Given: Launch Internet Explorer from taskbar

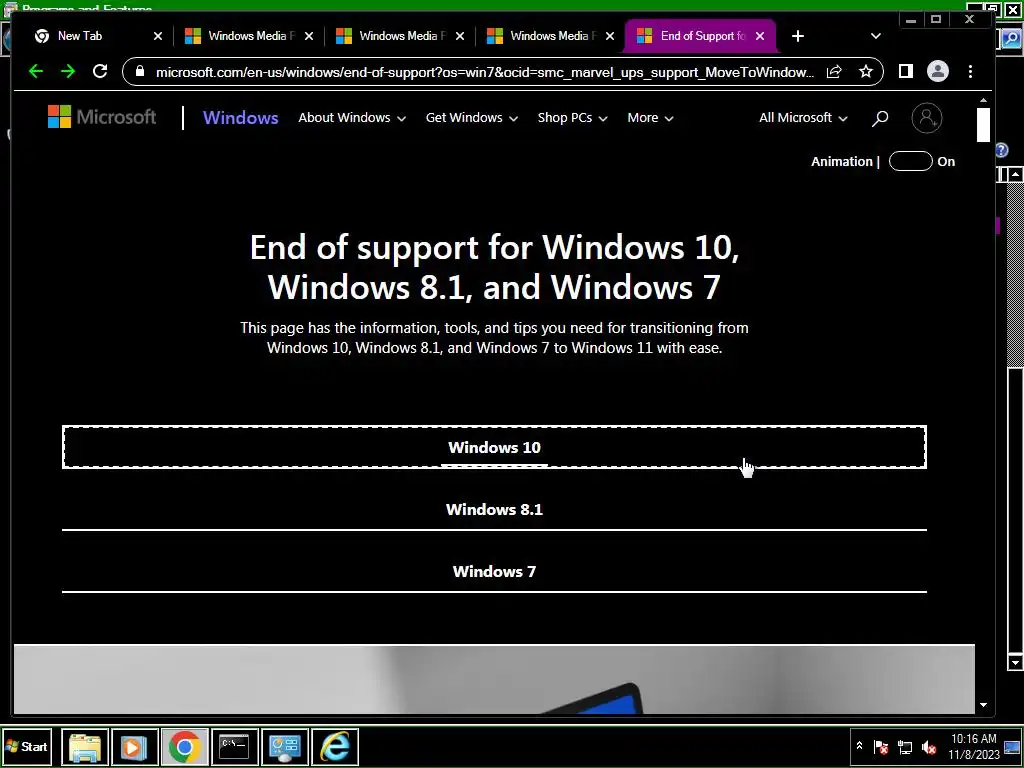Looking at the screenshot, I should tap(335, 747).
